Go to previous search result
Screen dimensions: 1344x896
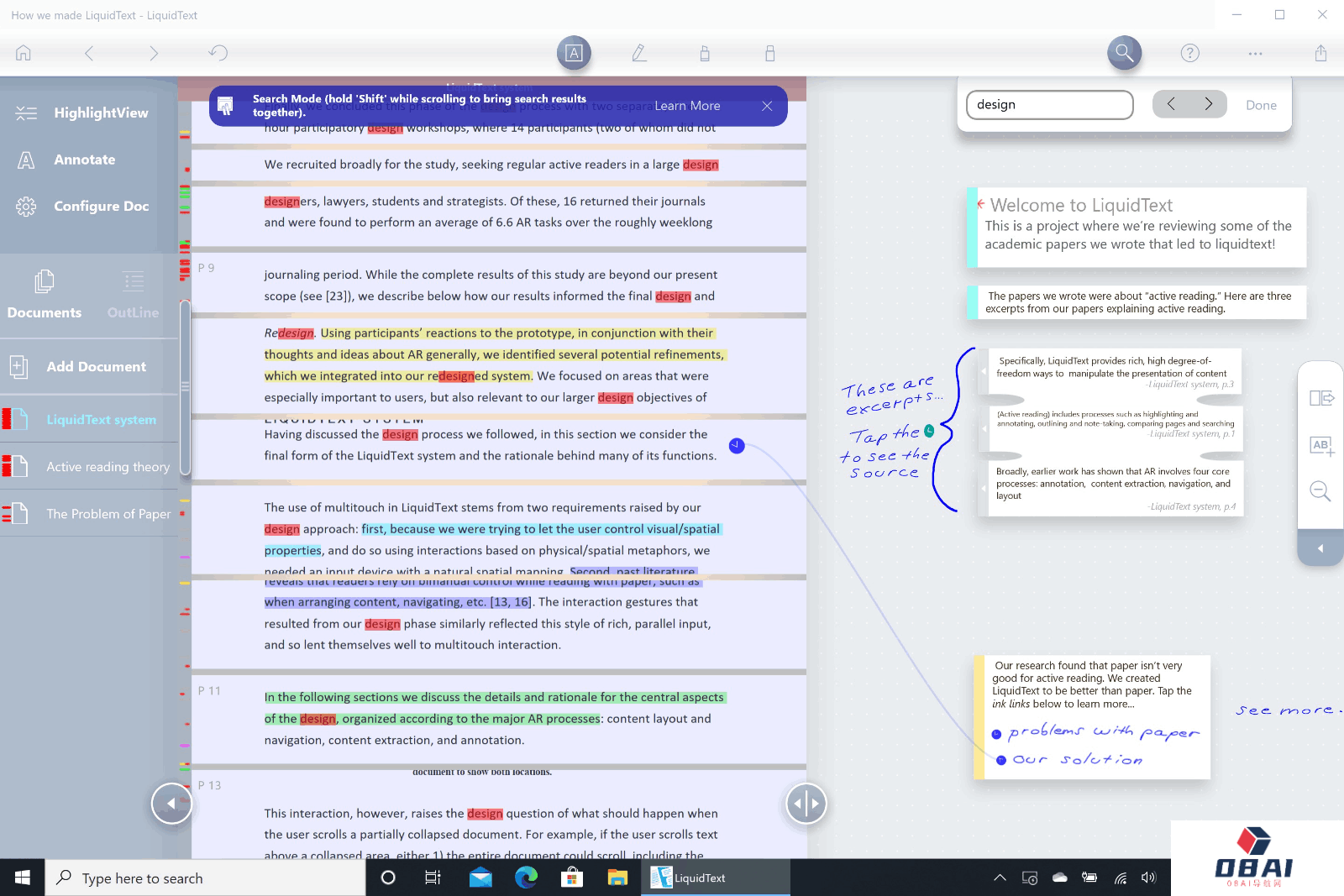(x=1171, y=104)
